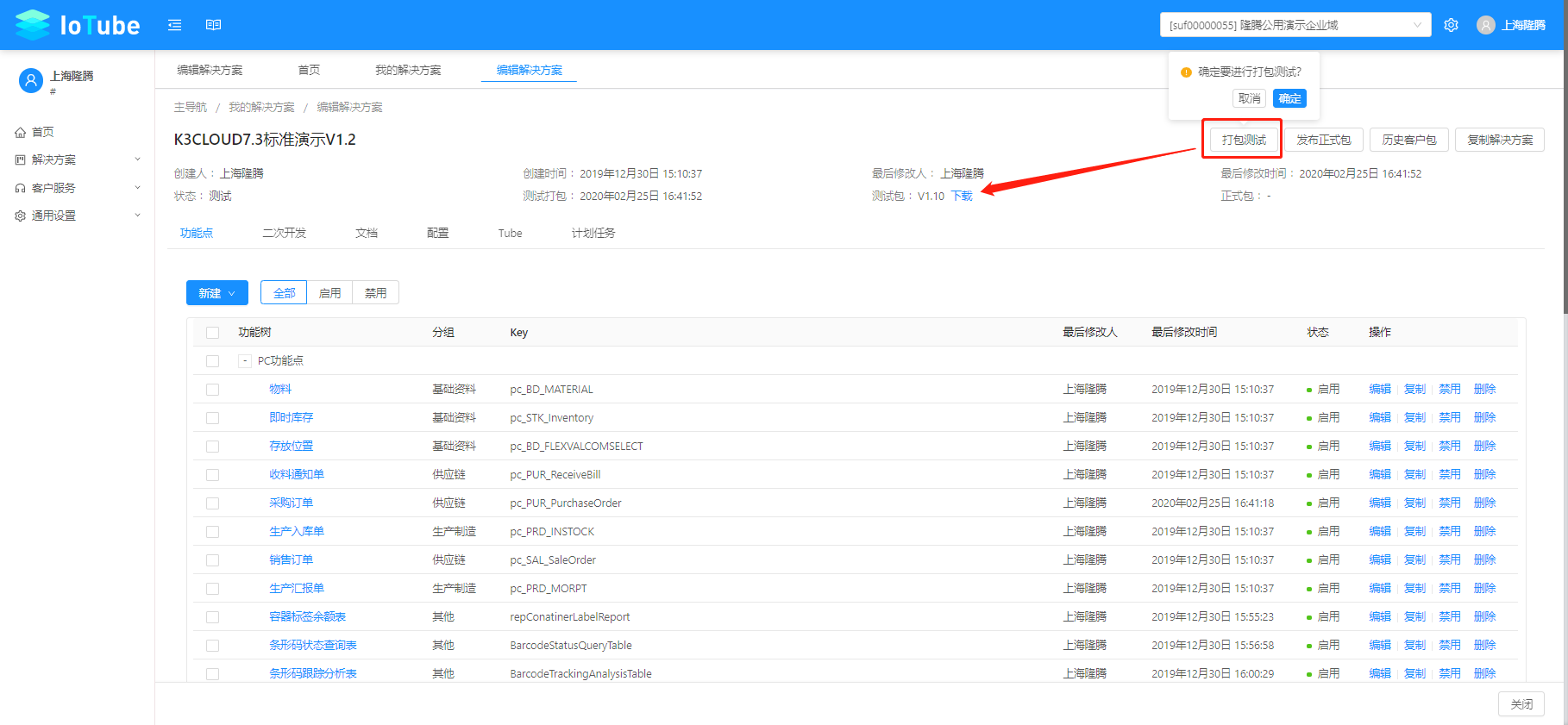
Task: Collapse the PC功能点 tree node
Action: (245, 361)
